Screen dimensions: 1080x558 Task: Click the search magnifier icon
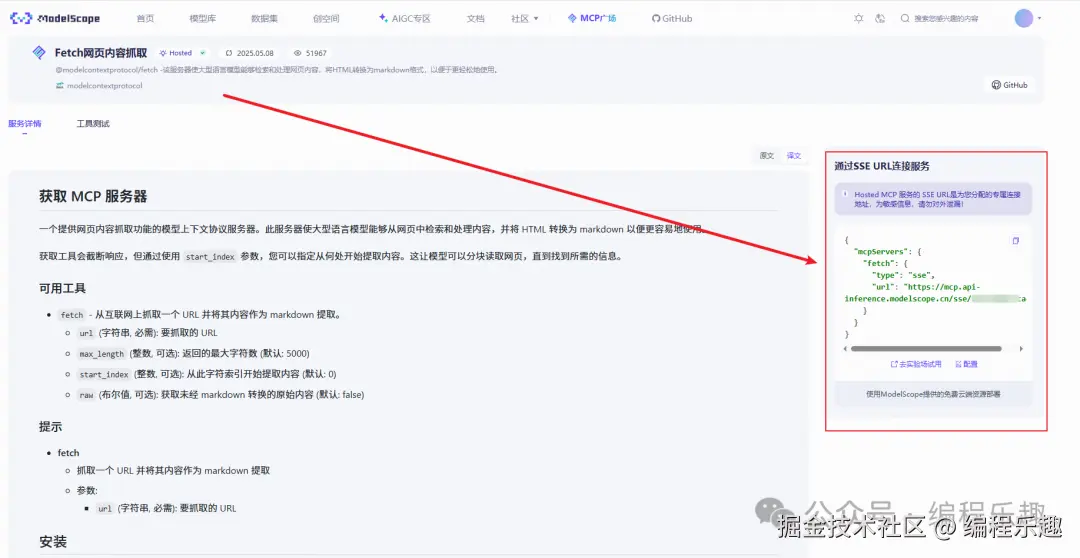coord(905,19)
